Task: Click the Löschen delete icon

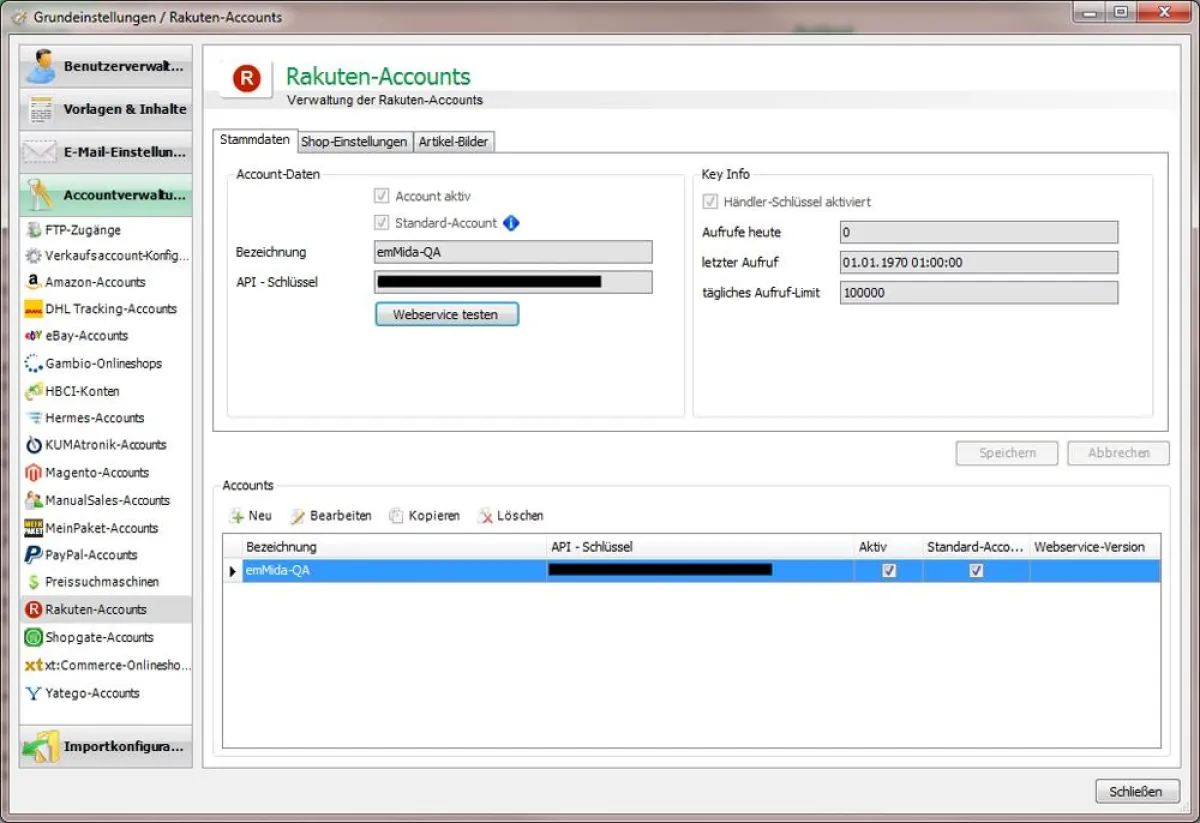Action: point(485,516)
